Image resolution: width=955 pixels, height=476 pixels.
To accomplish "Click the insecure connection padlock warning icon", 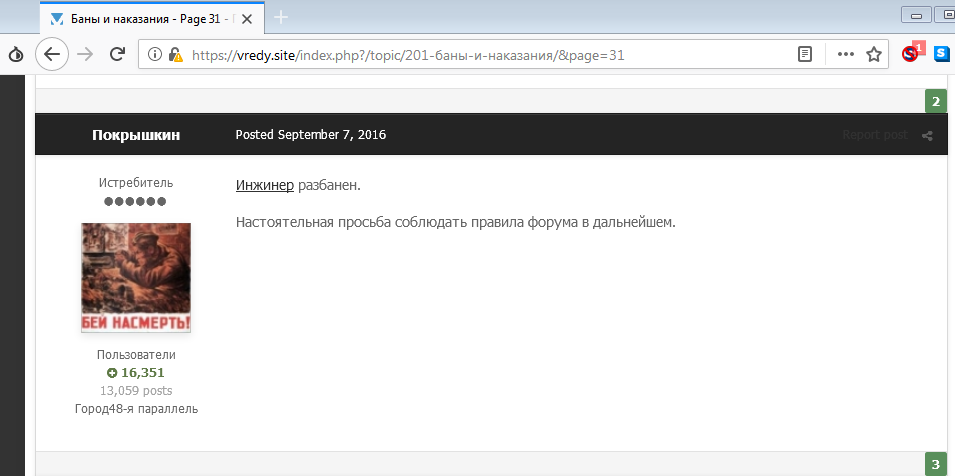I will tap(175, 55).
